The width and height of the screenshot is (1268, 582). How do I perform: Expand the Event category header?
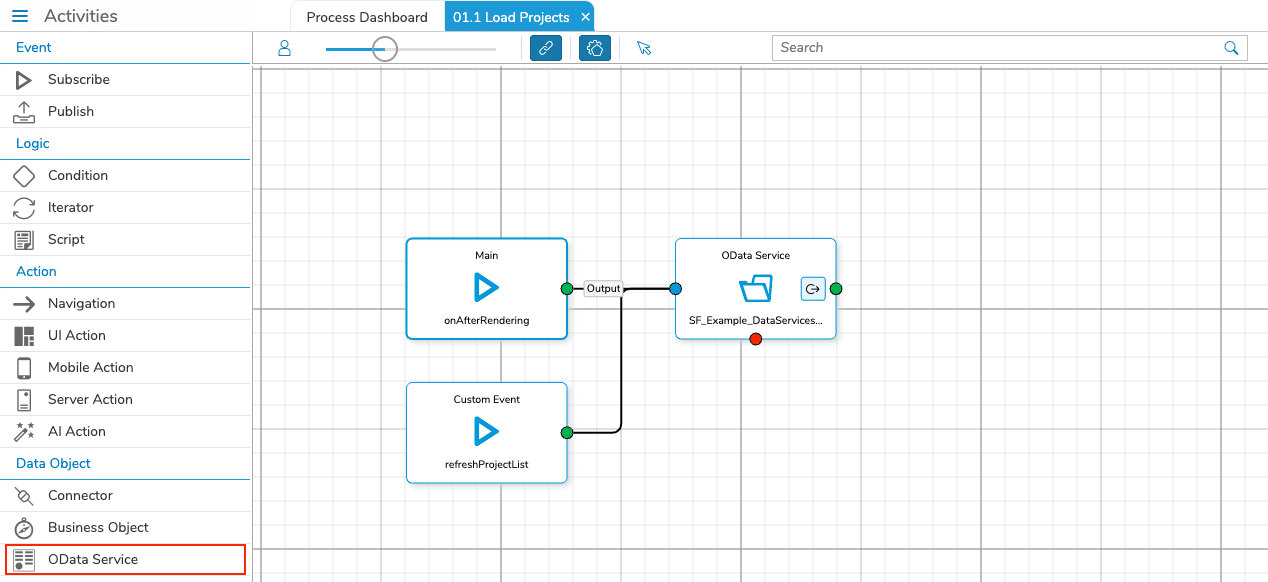31,47
